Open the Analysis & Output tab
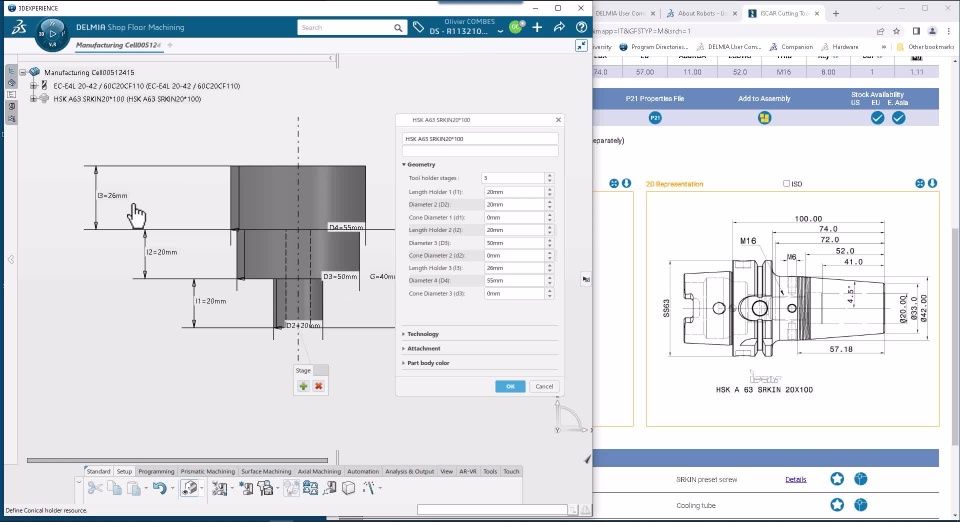 click(410, 471)
